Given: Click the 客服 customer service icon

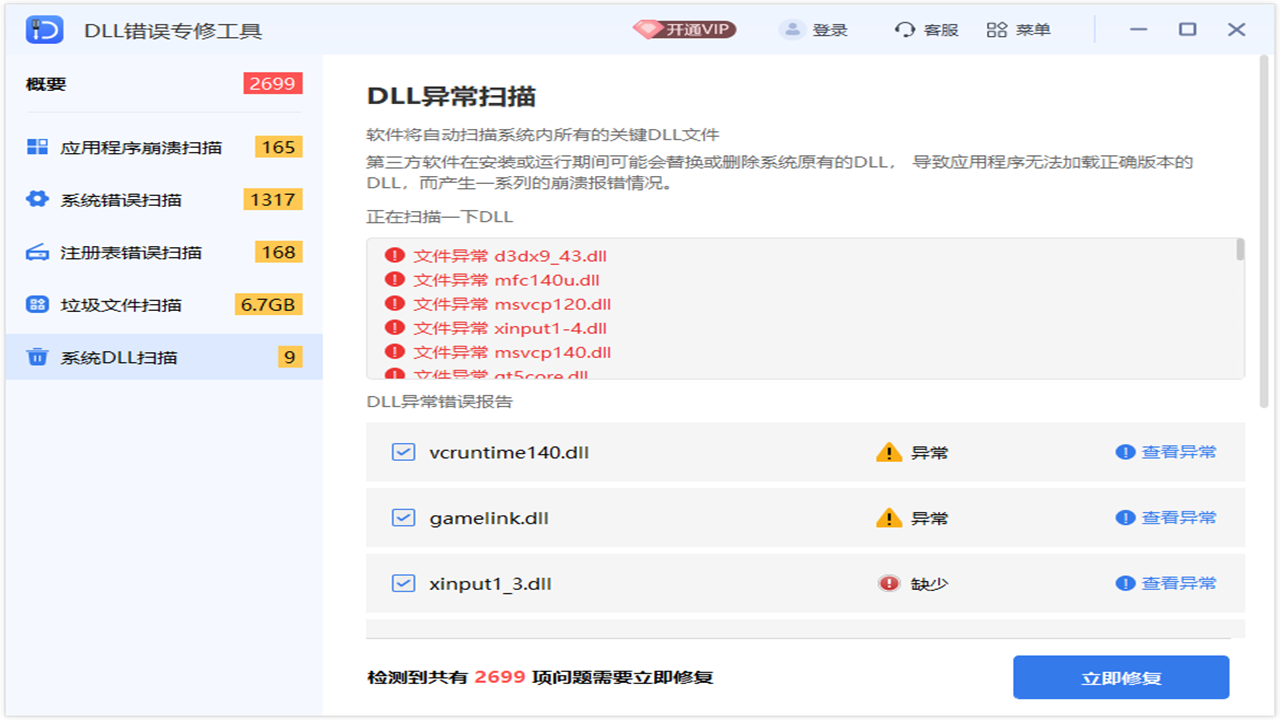Looking at the screenshot, I should click(x=903, y=29).
